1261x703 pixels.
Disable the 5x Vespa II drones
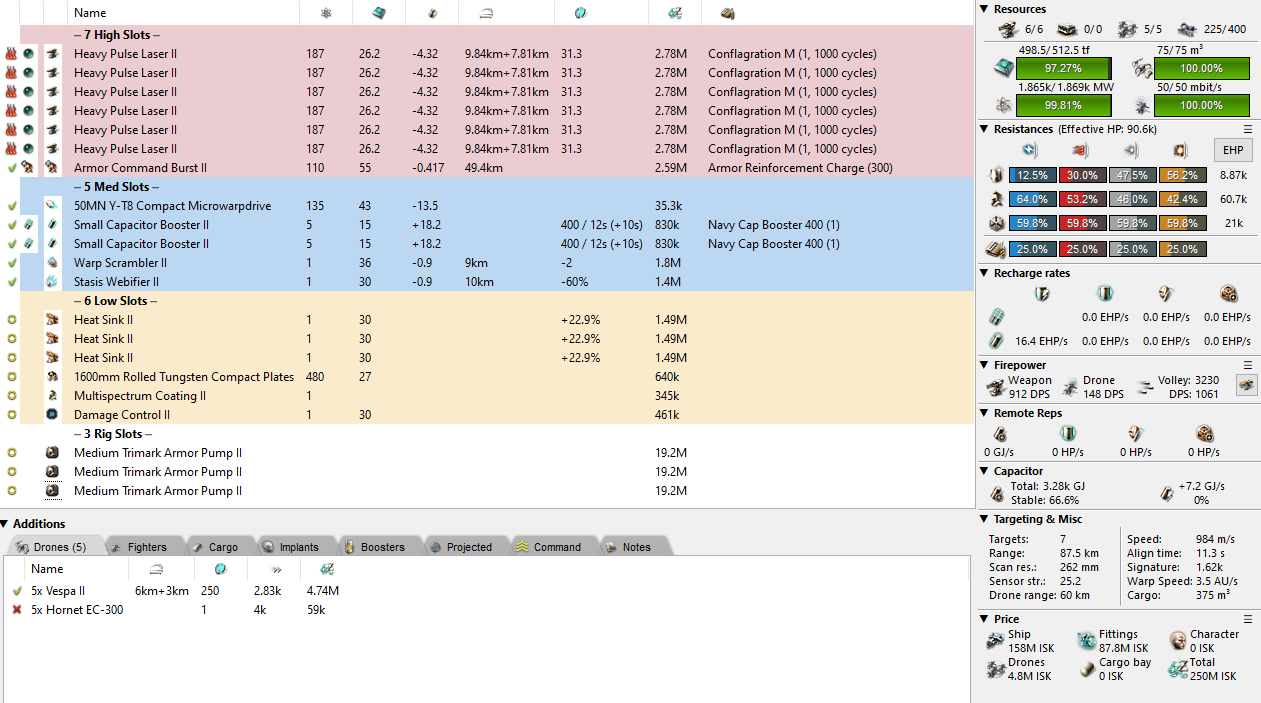[x=17, y=591]
